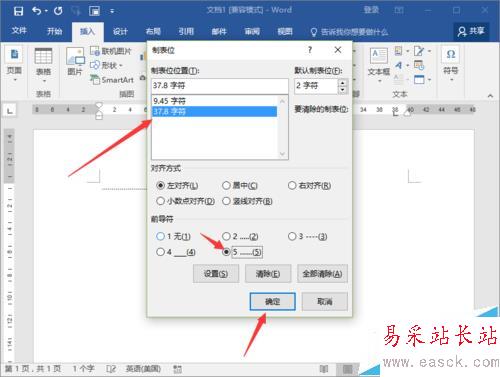500x377 pixels.
Task: Decrease default tab stop with down spinner
Action: 343,90
